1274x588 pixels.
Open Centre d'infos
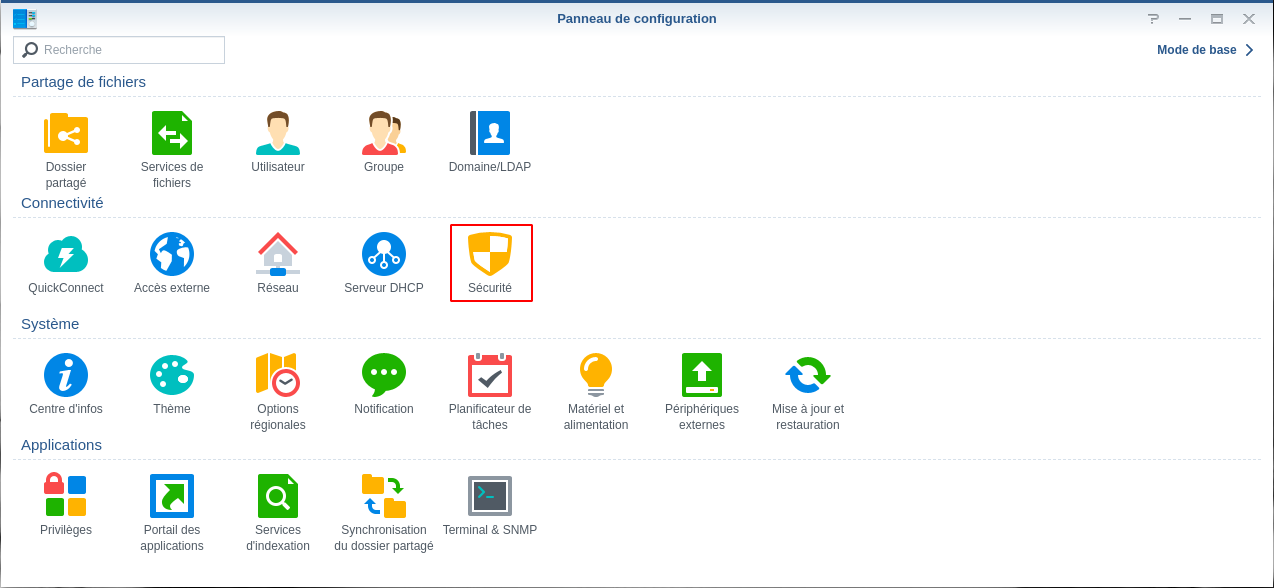(x=66, y=376)
